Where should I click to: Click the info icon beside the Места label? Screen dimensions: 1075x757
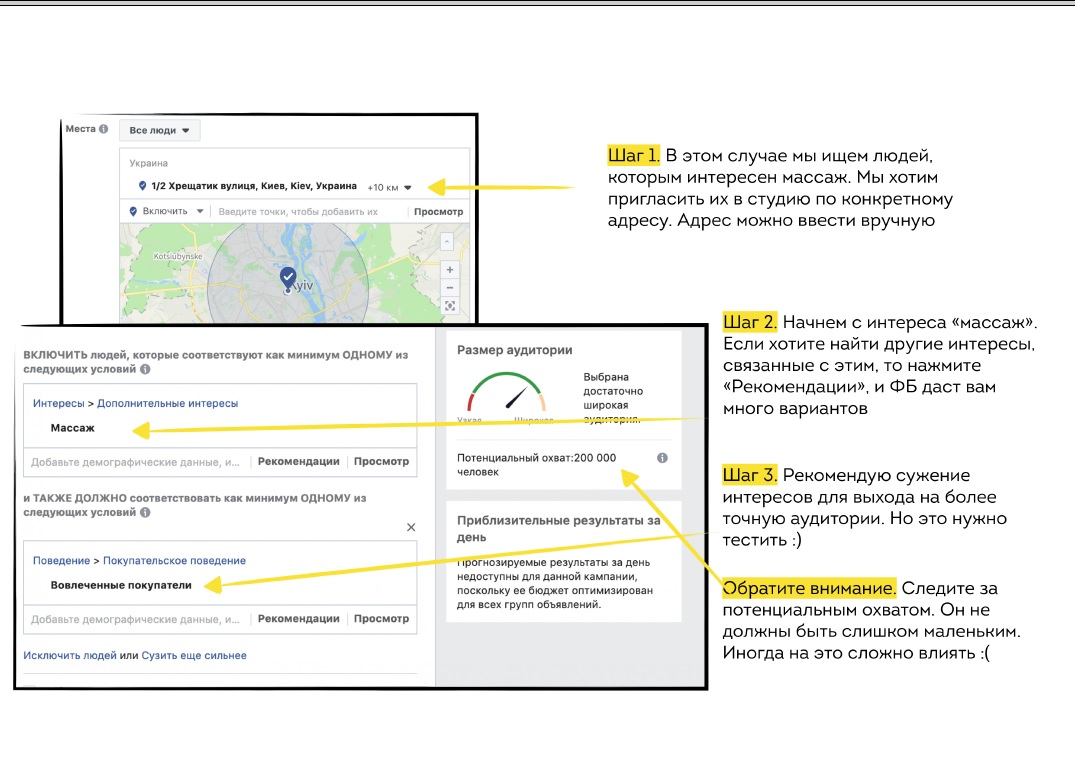104,130
